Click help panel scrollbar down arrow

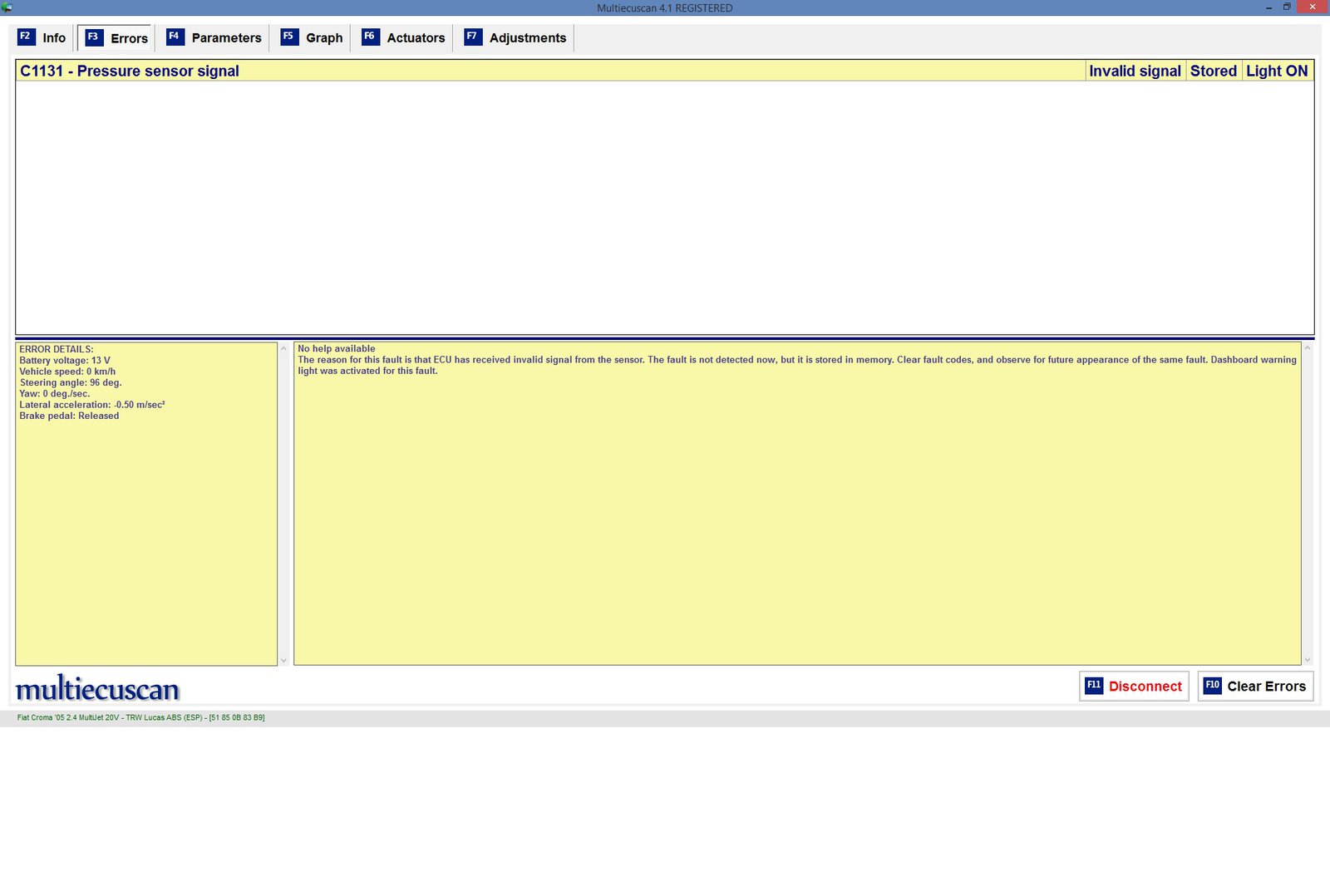pos(1308,660)
